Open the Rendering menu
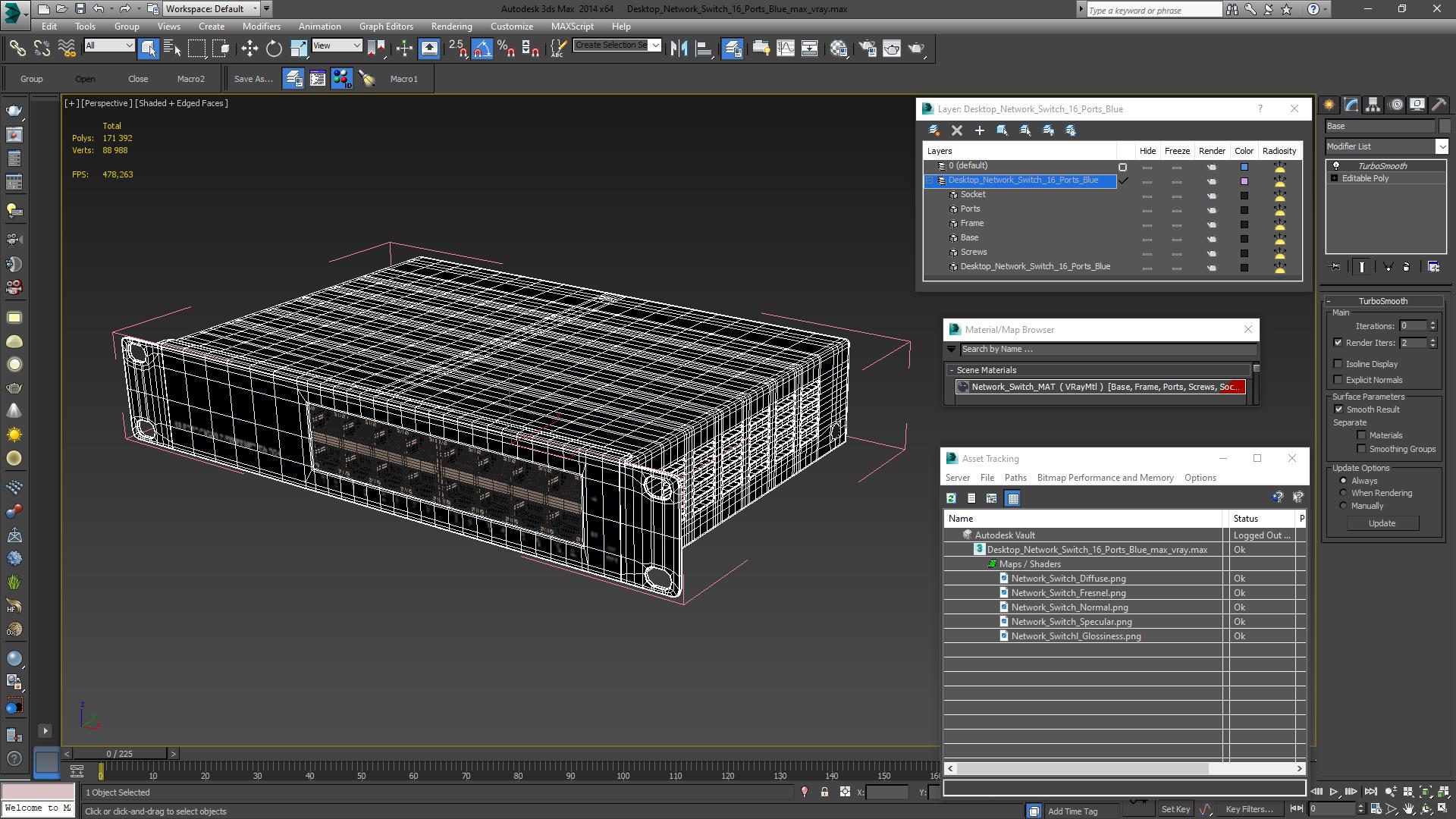The image size is (1456, 819). pyautogui.click(x=451, y=26)
